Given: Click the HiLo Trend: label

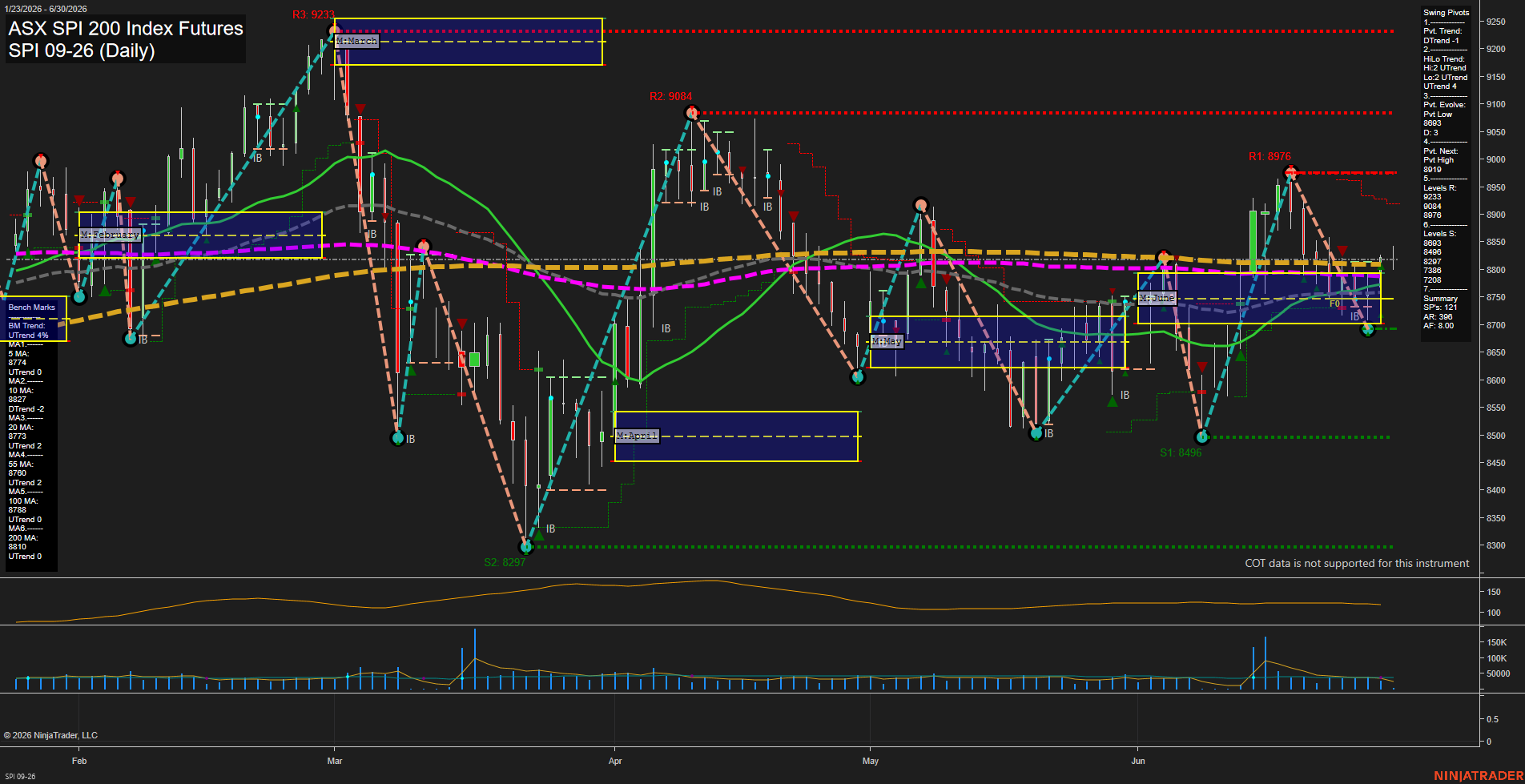Looking at the screenshot, I should [1444, 58].
